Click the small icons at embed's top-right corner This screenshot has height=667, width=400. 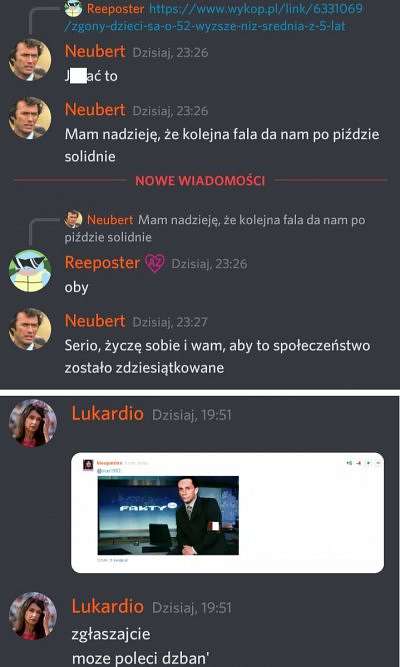pyautogui.click(x=363, y=462)
